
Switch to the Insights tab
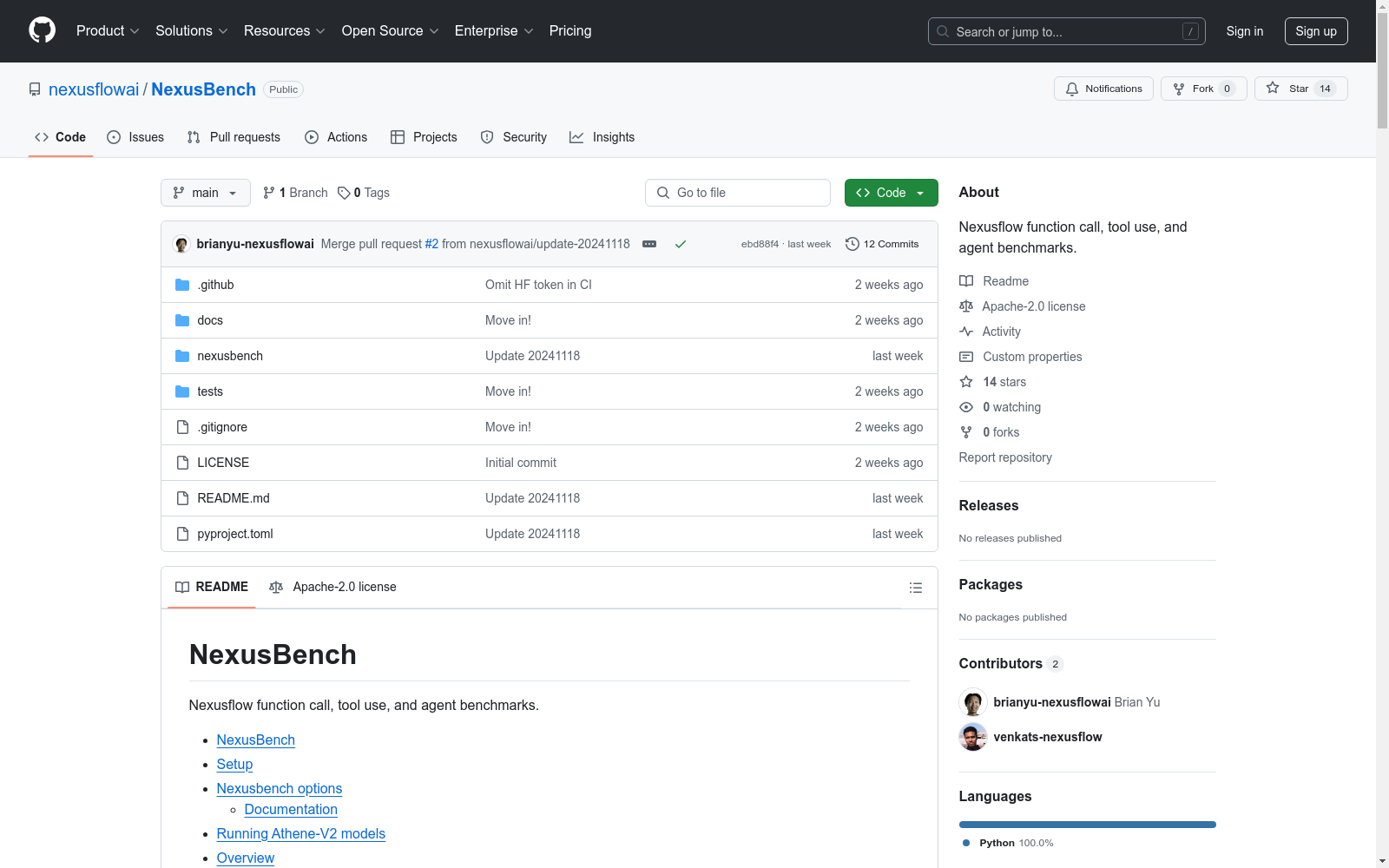pyautogui.click(x=602, y=137)
